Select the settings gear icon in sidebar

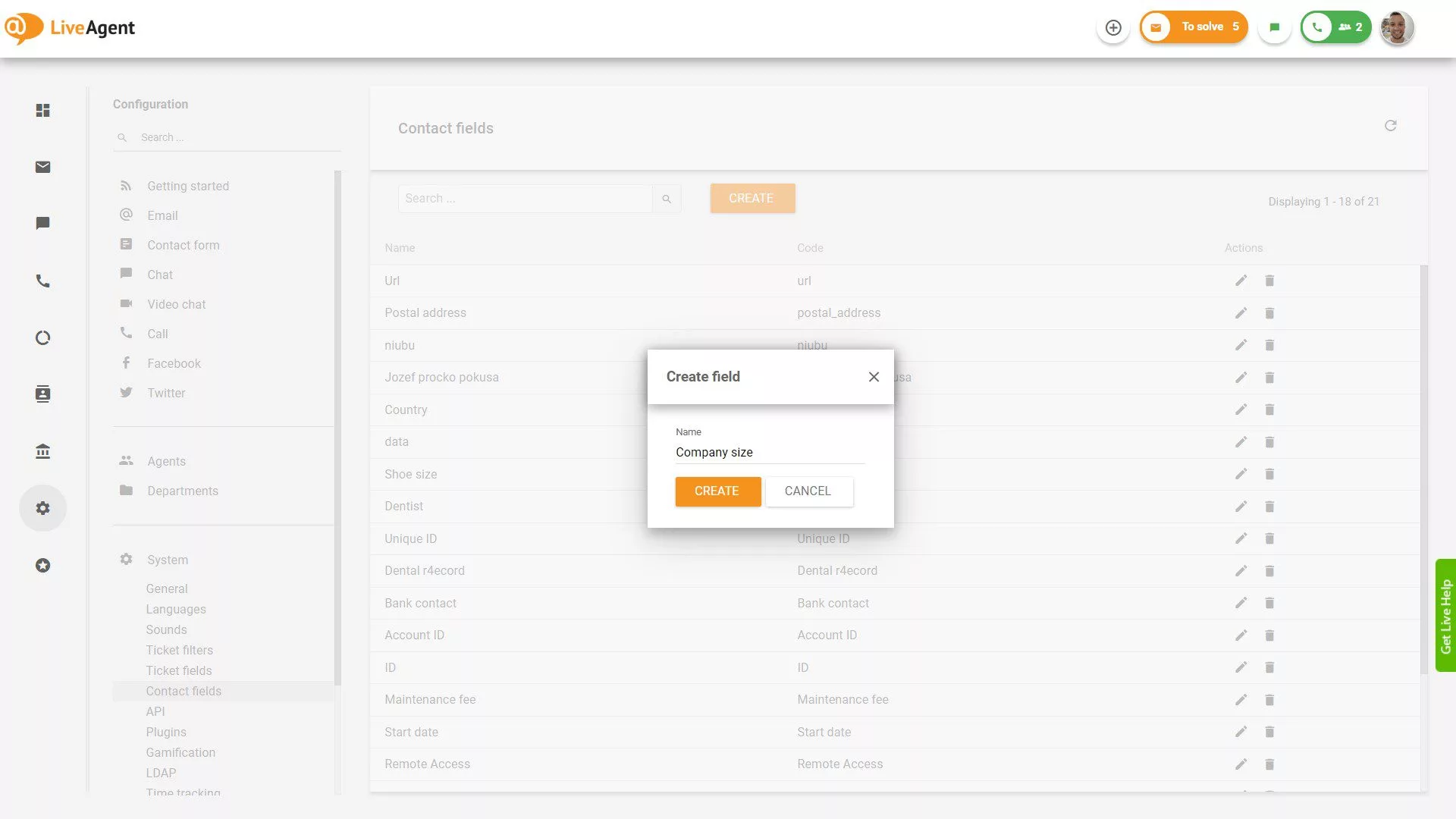pos(42,507)
